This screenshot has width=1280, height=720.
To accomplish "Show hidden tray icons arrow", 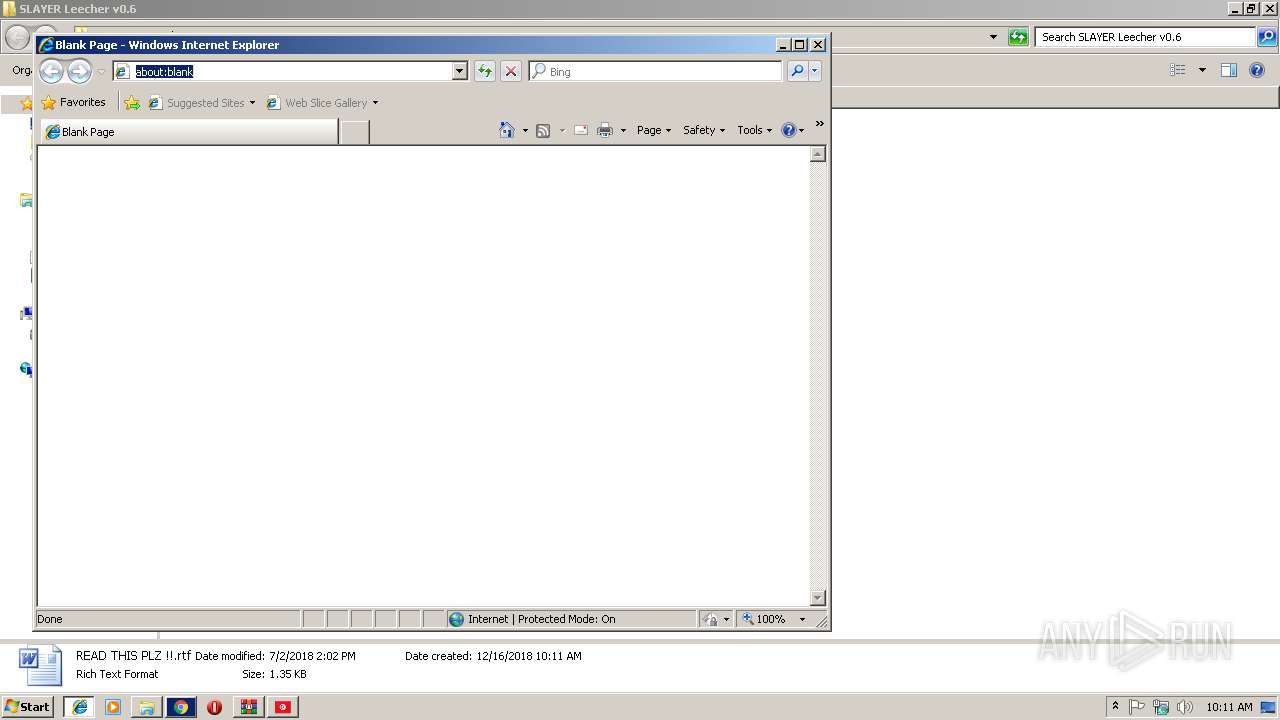I will click(x=1116, y=707).
